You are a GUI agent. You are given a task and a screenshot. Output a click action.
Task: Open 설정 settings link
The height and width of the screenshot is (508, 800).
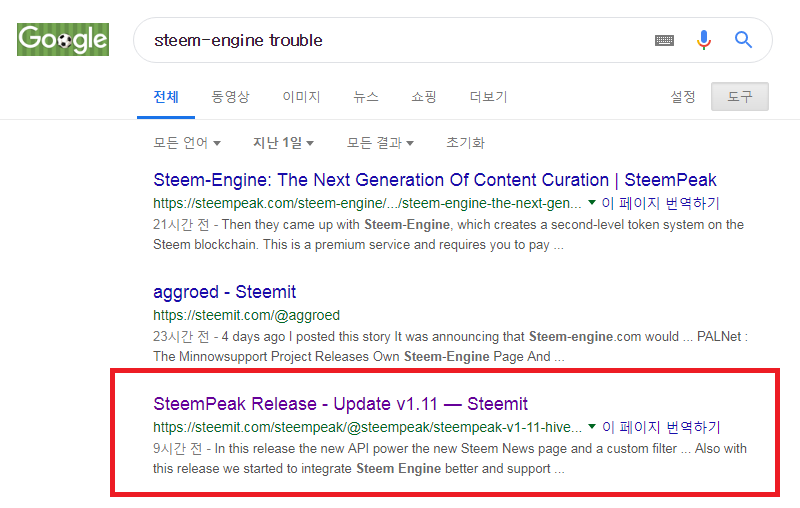pyautogui.click(x=683, y=96)
